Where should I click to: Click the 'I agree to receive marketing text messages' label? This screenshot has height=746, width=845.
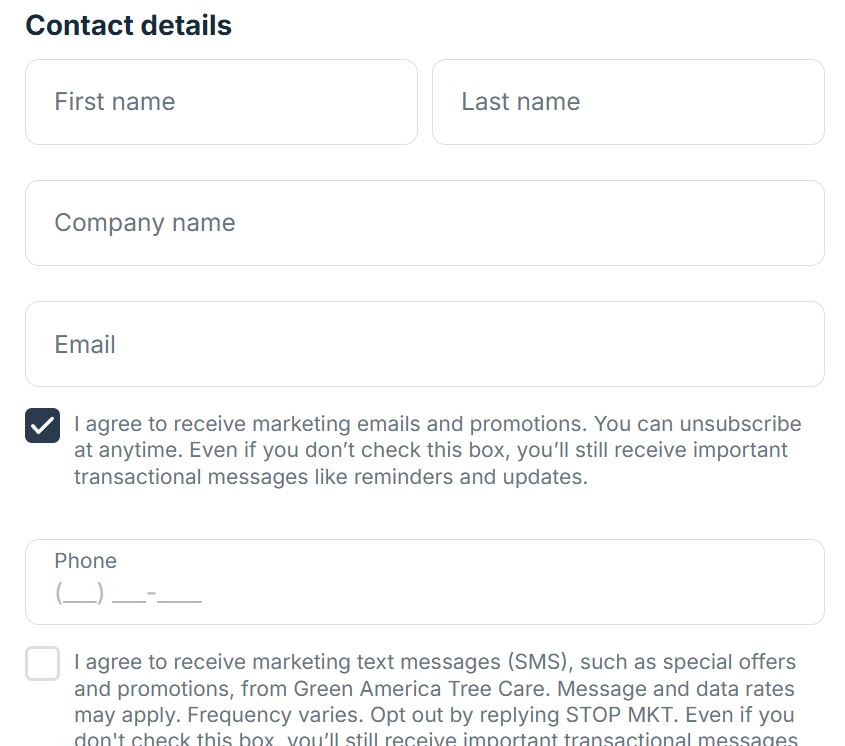tap(290, 662)
